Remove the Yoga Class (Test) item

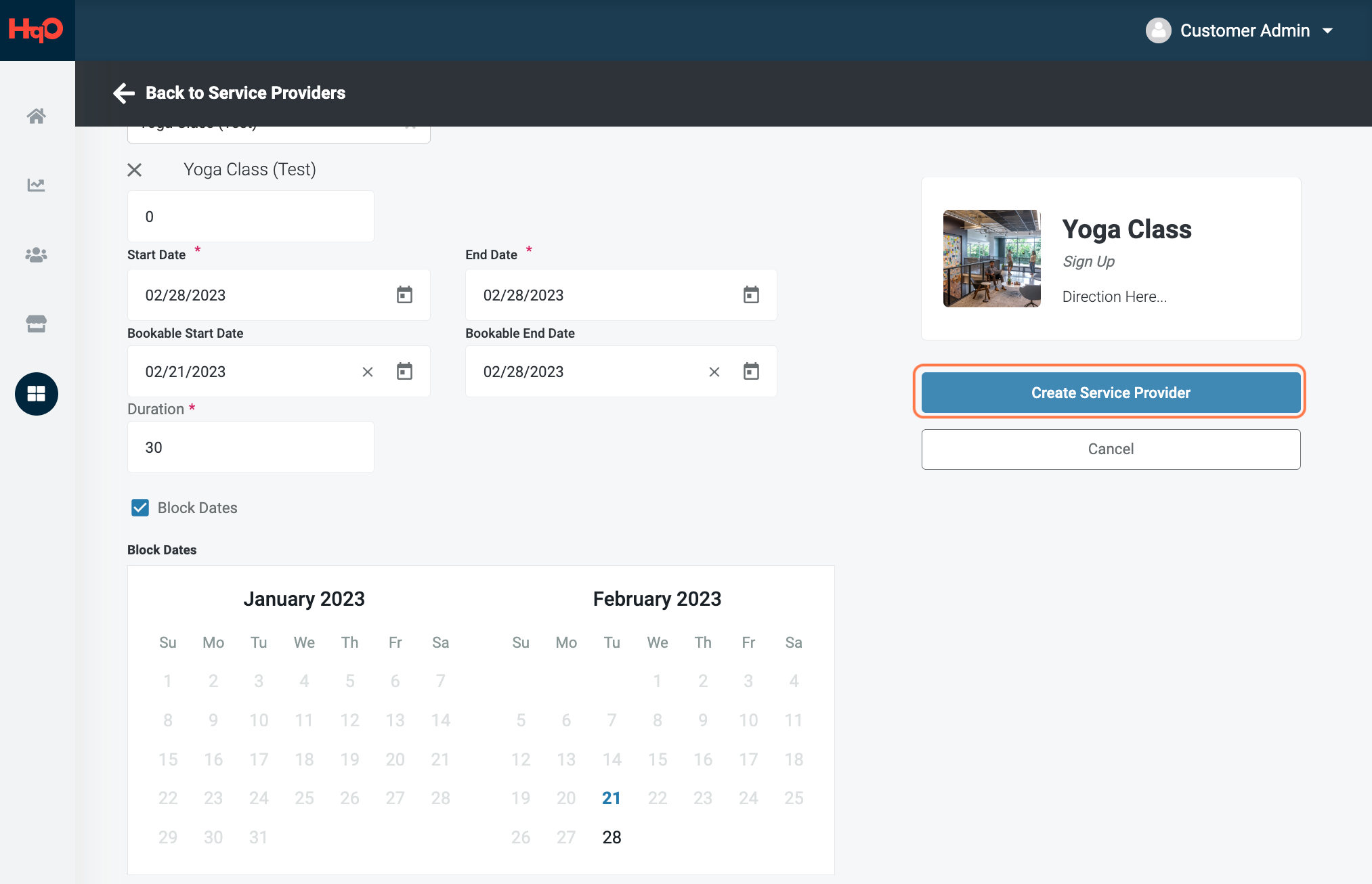click(135, 170)
